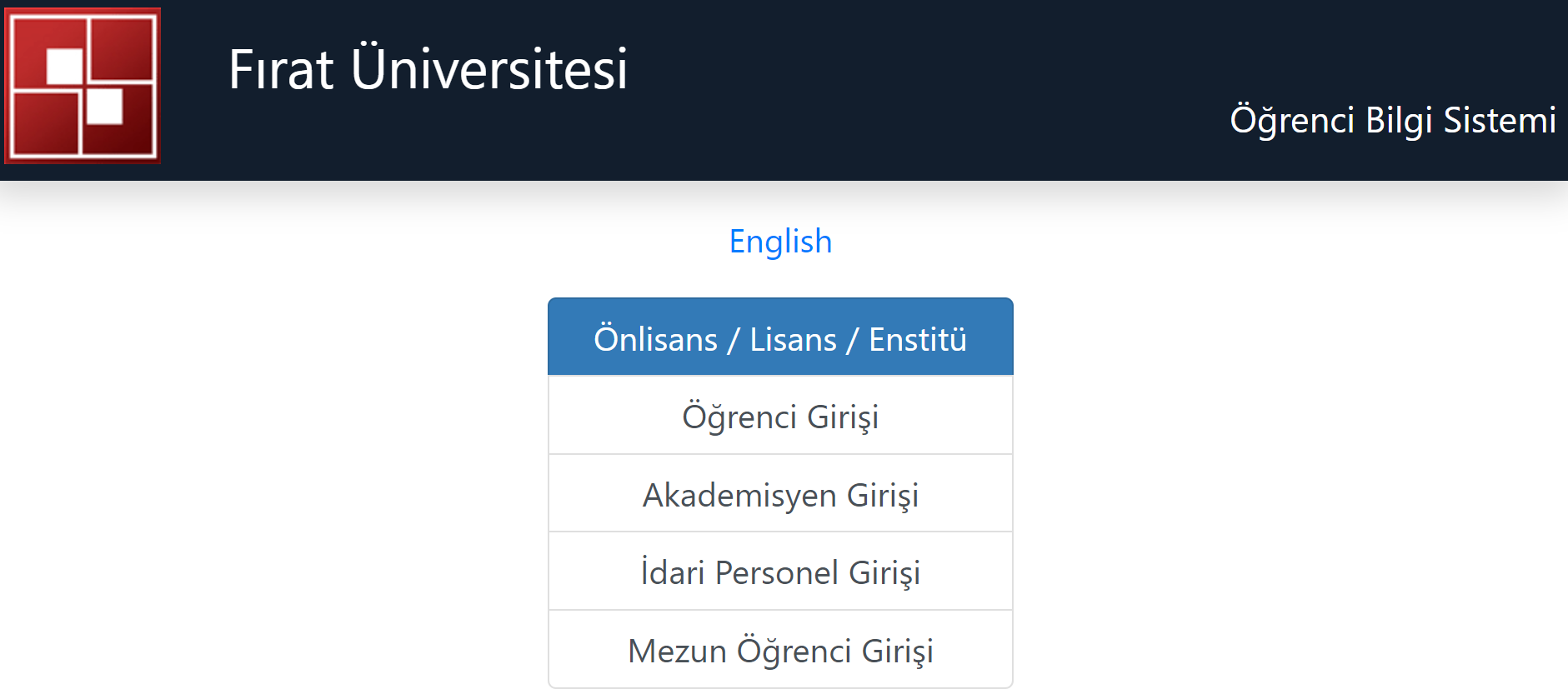1568x689 pixels.
Task: Click the English link below the header
Action: [x=780, y=242]
